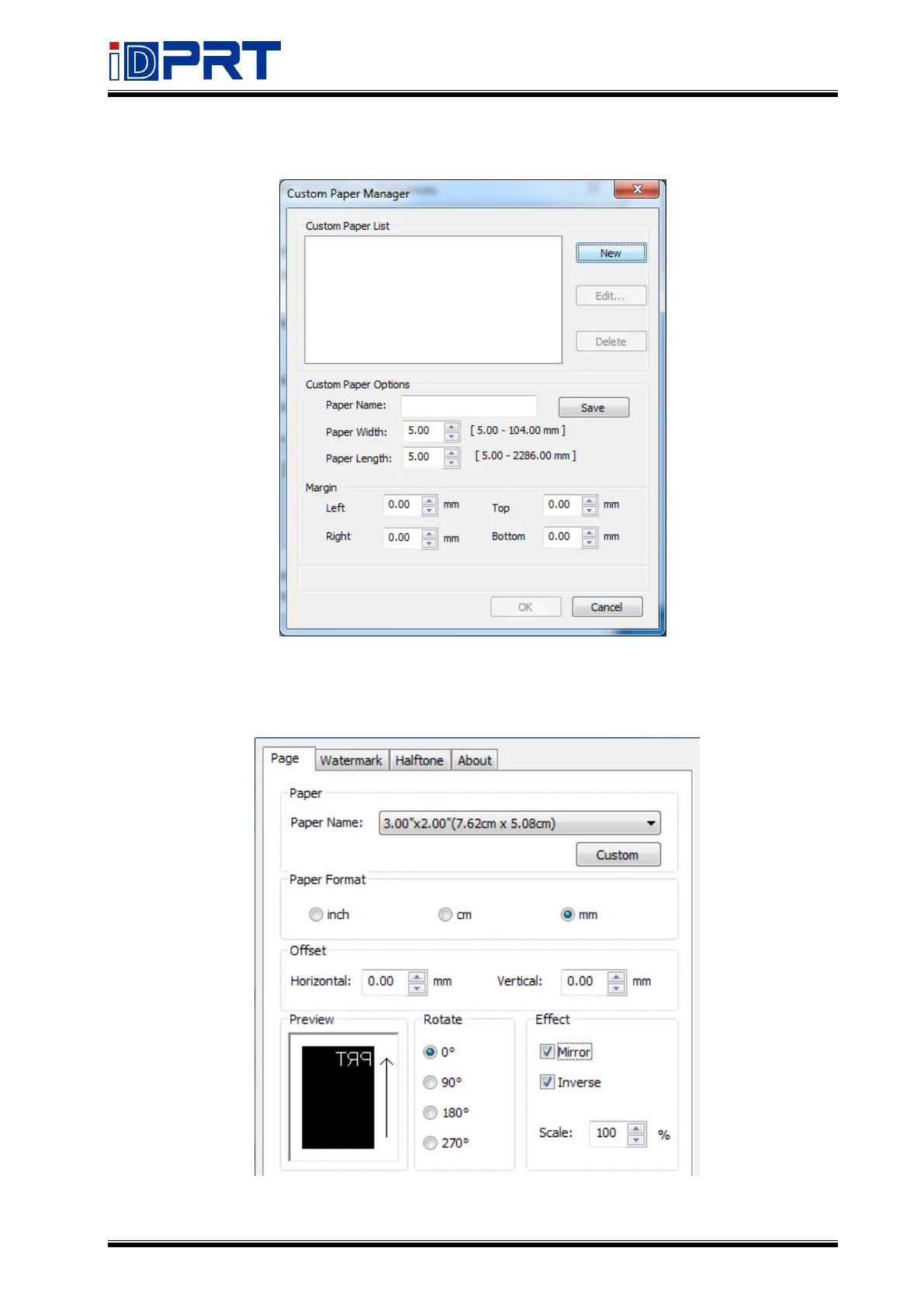Expand the Paper Name dropdown list
This screenshot has height=1307, width=924.
651,823
